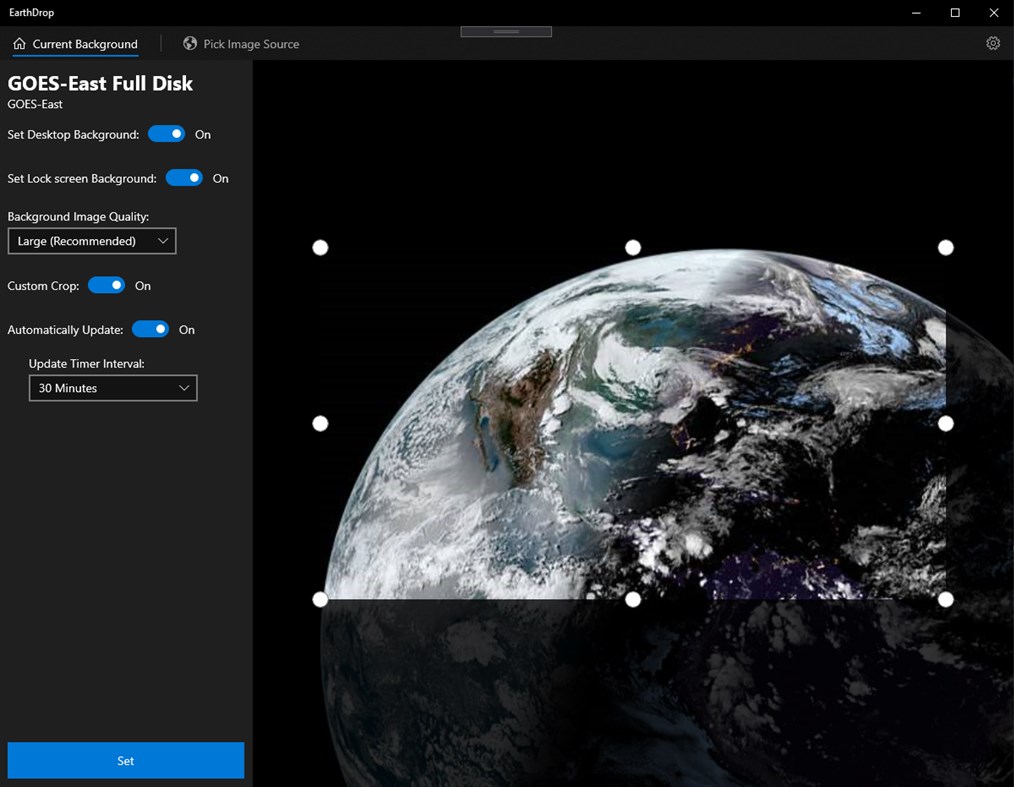Turn off Set Desktop Background
The width and height of the screenshot is (1014, 787).
166,133
